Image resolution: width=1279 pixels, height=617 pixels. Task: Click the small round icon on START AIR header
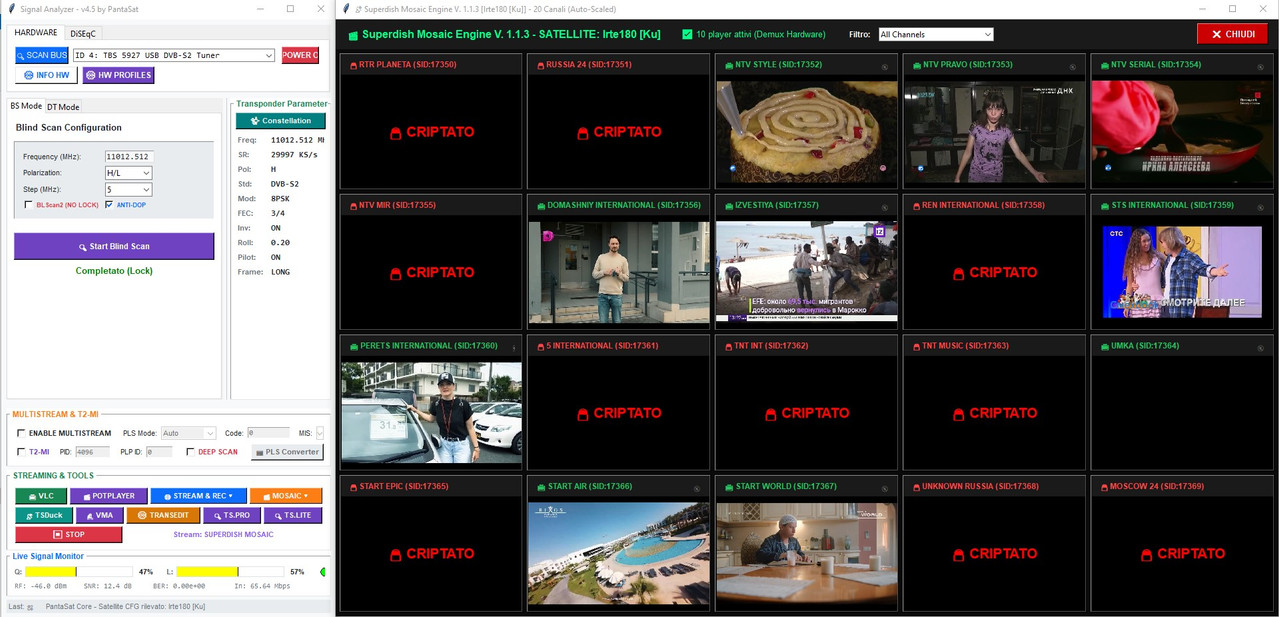pyautogui.click(x=697, y=489)
